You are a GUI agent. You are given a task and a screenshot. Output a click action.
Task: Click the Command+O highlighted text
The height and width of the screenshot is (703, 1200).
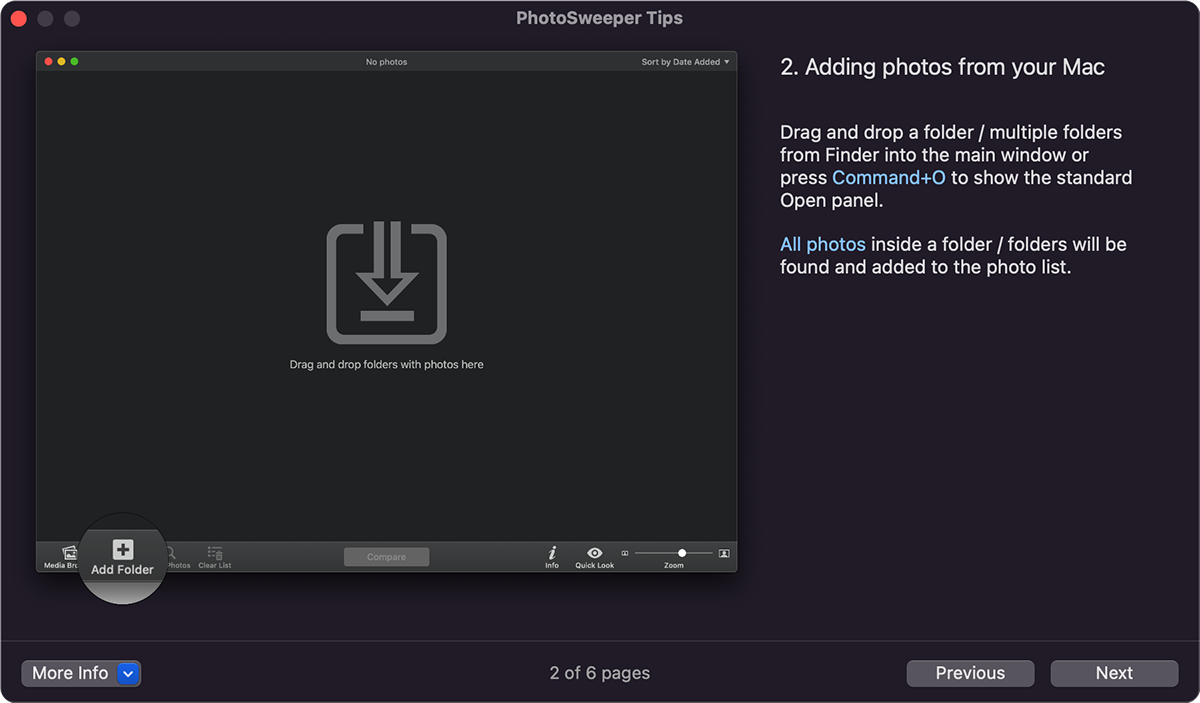(x=888, y=178)
